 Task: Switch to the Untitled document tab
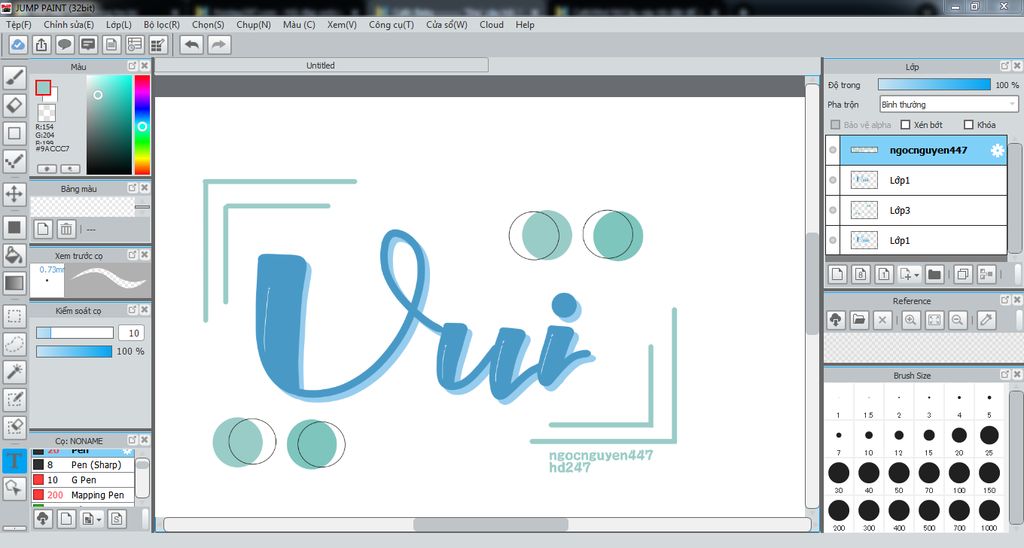coord(321,65)
